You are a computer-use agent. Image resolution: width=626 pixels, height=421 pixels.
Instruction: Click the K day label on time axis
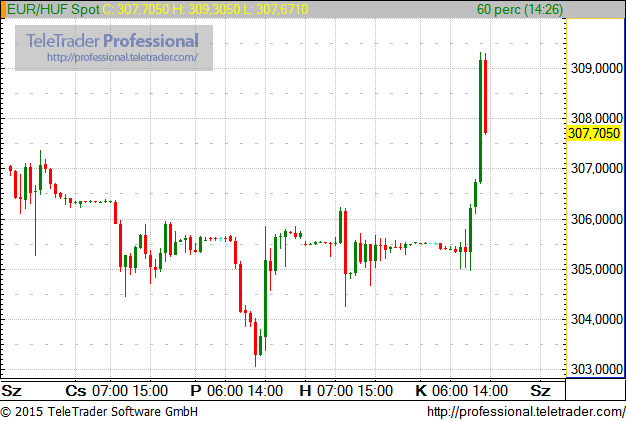point(421,391)
